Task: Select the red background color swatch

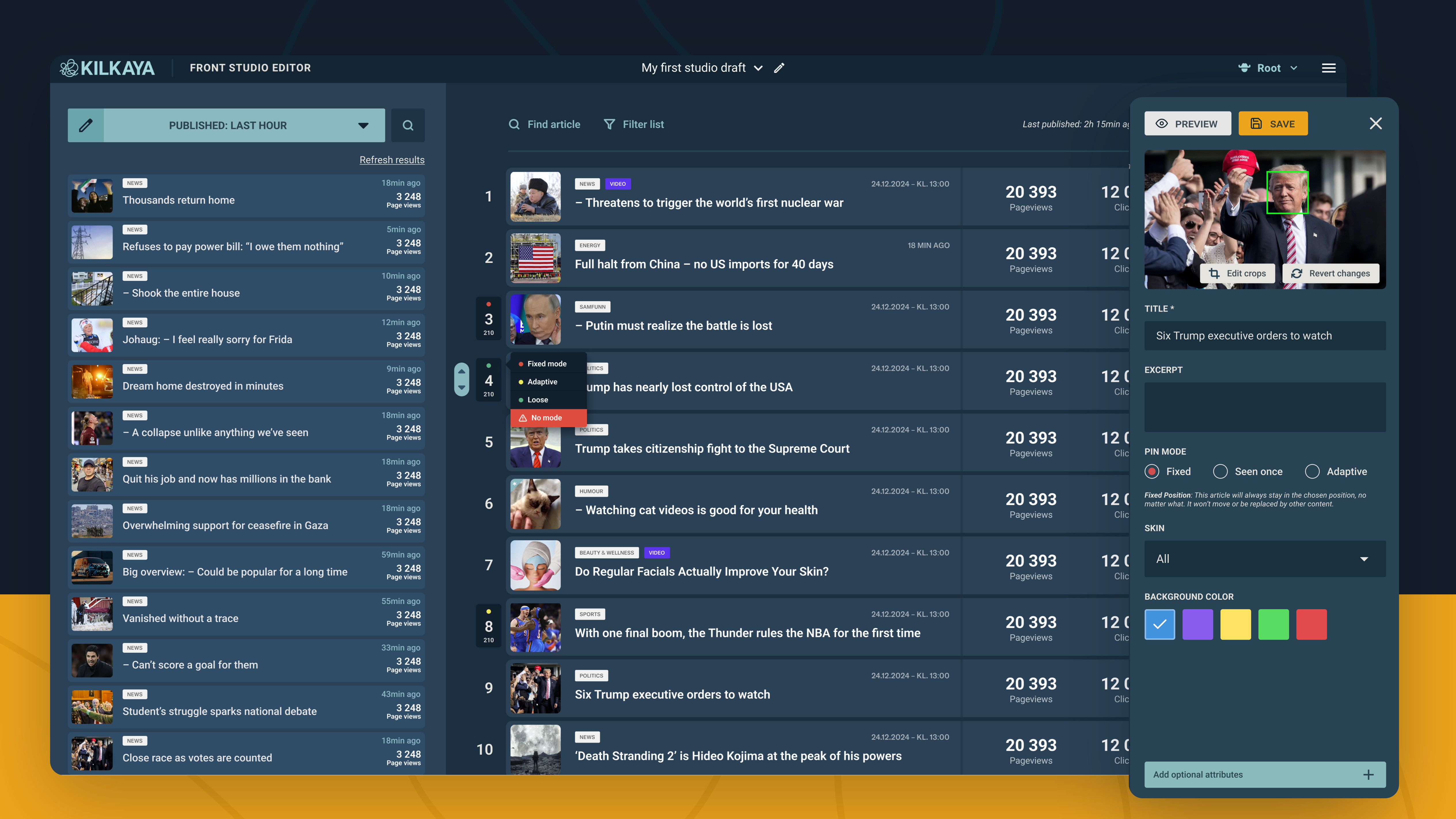Action: tap(1311, 624)
